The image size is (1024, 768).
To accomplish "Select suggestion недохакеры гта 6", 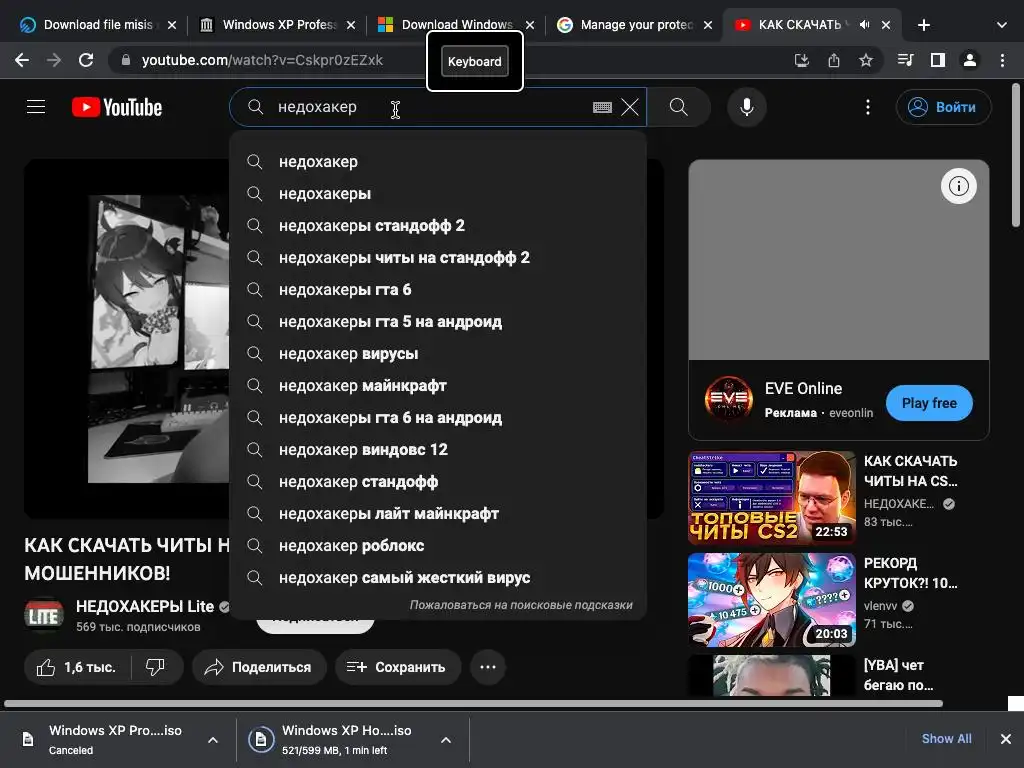I will [438, 290].
